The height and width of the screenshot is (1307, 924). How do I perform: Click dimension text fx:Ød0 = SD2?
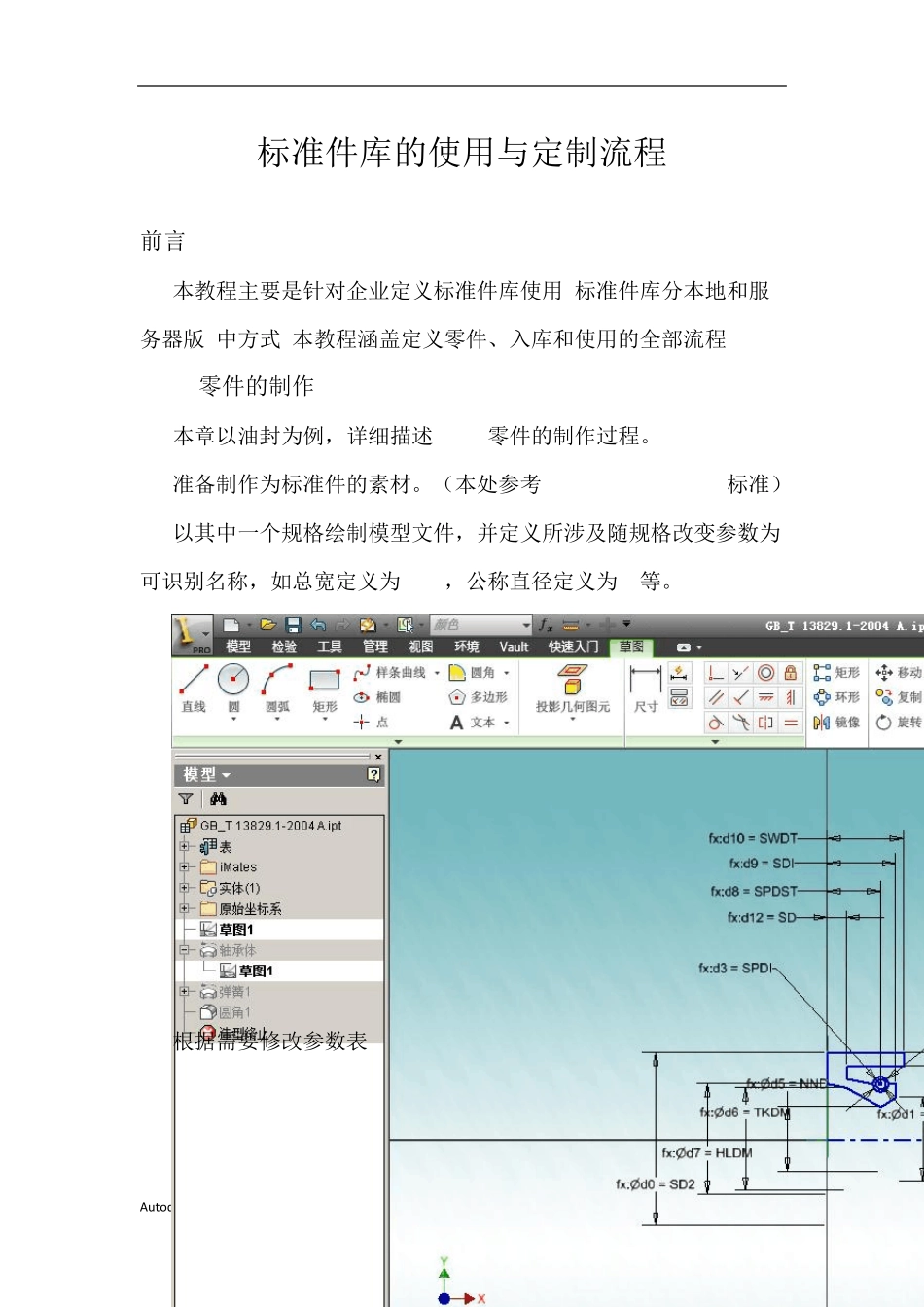[655, 1183]
